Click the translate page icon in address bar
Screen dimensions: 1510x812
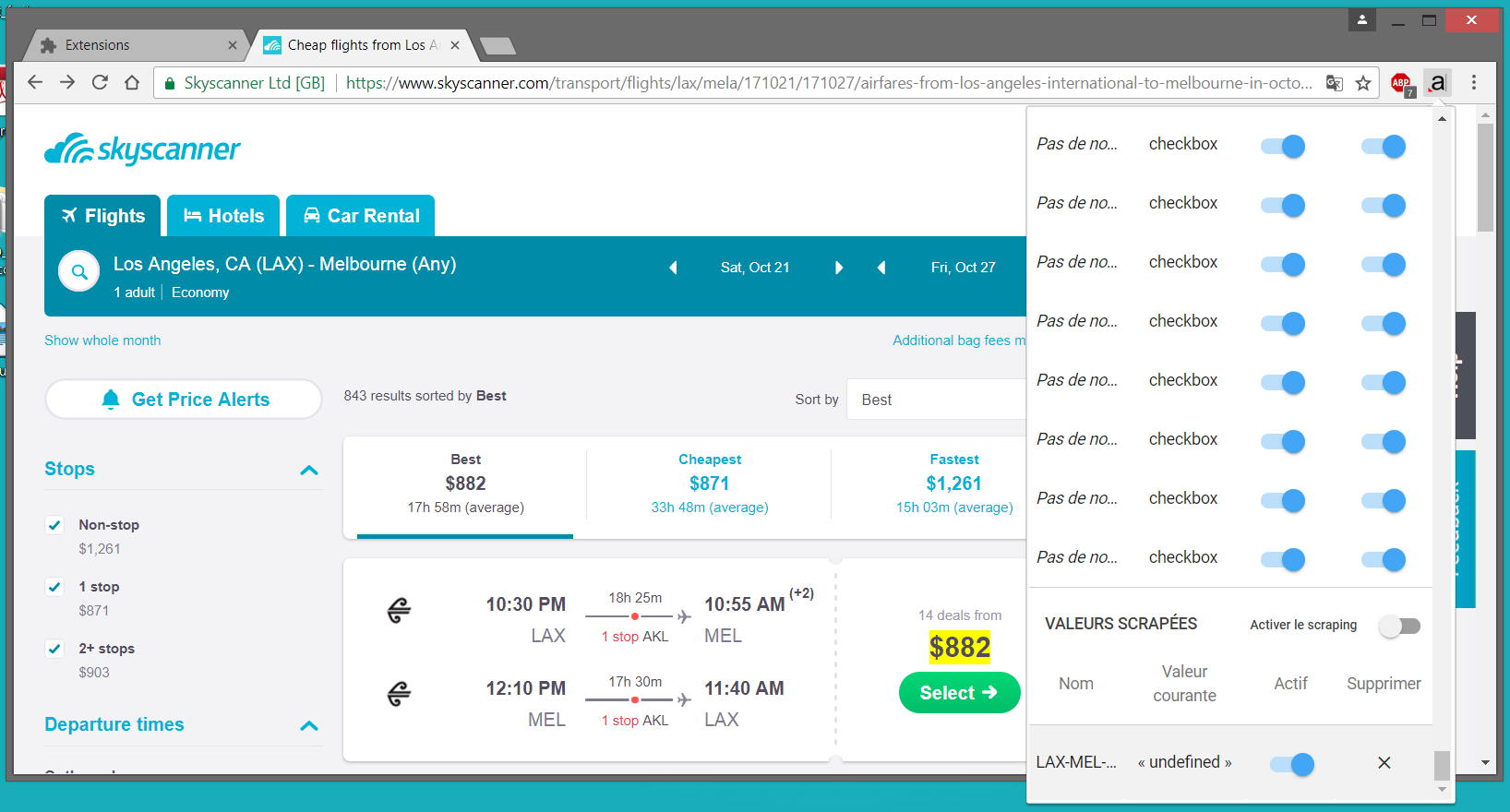click(x=1334, y=83)
